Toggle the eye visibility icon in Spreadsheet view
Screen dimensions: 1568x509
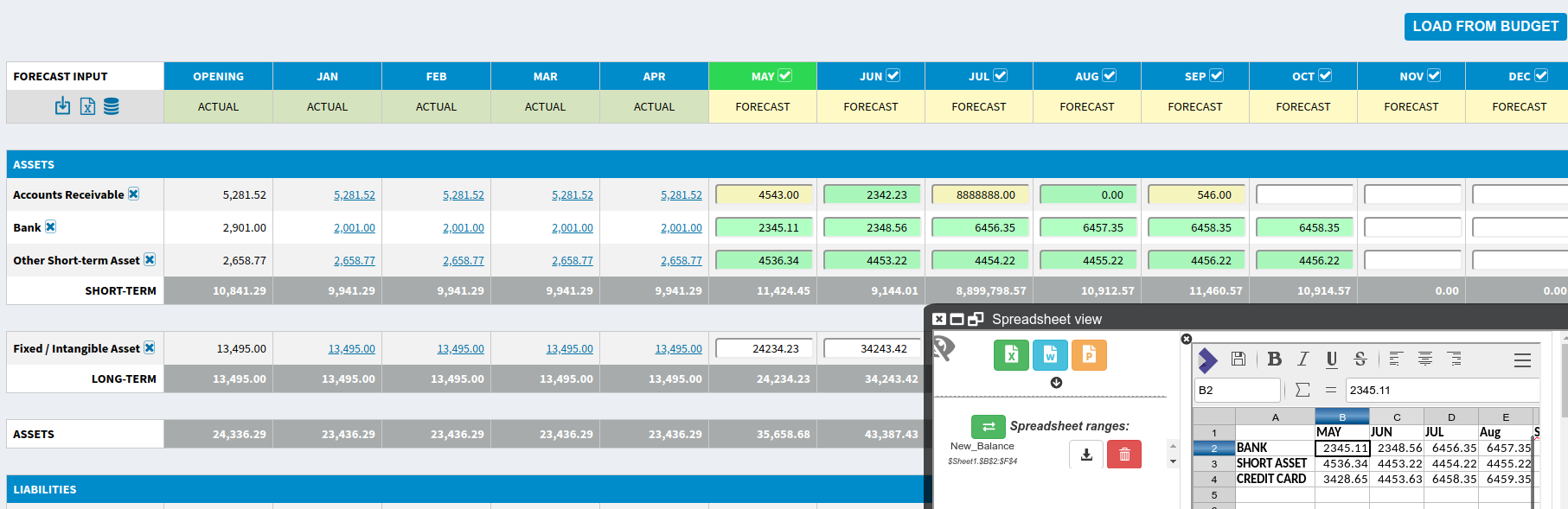[944, 348]
